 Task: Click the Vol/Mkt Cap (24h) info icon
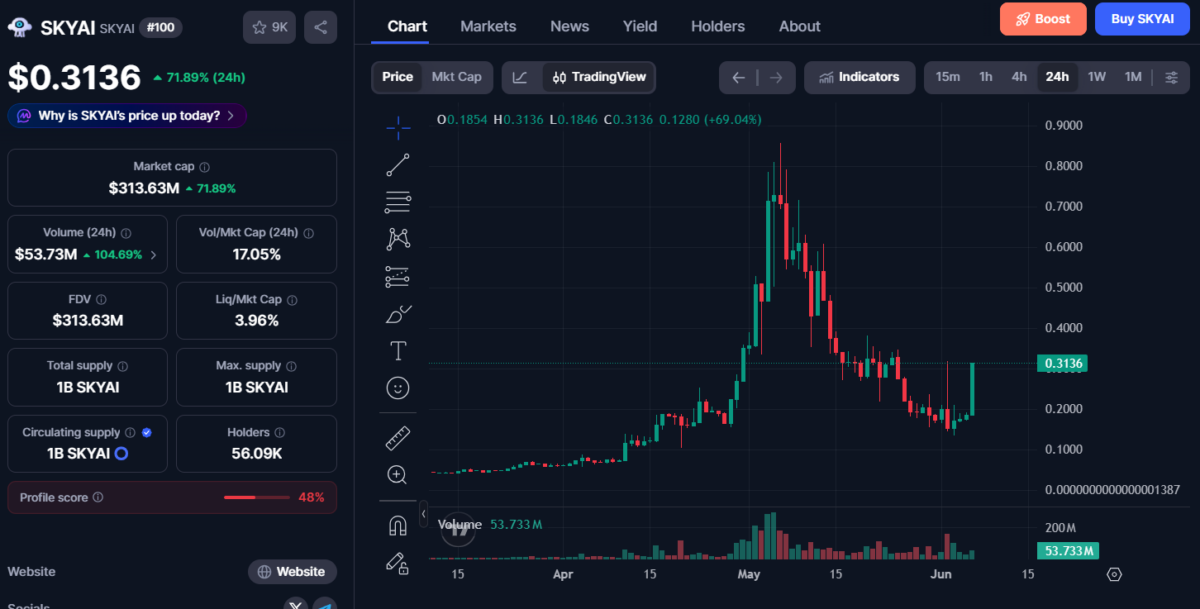(x=308, y=233)
